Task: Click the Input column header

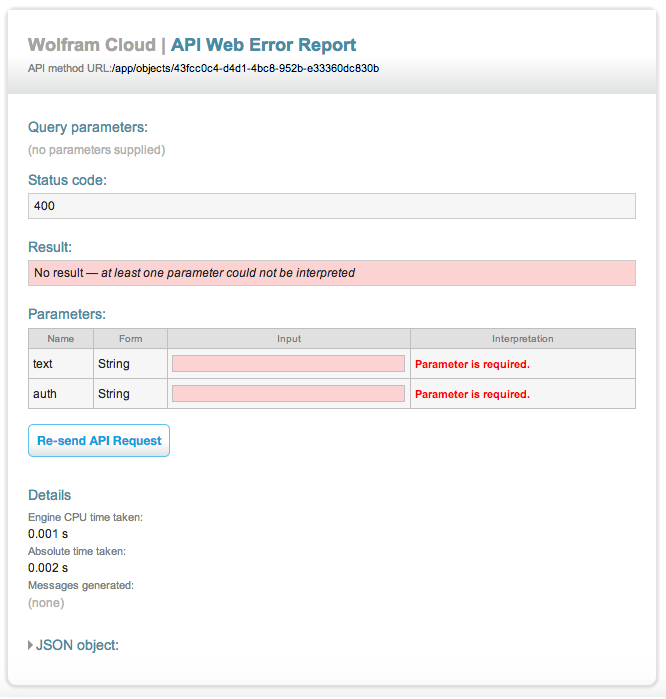Action: coord(289,339)
